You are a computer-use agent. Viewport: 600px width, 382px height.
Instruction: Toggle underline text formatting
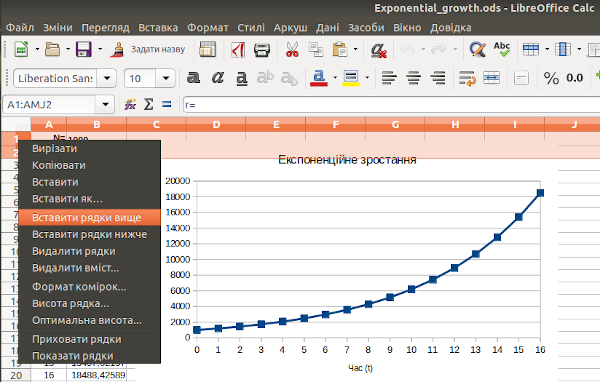pos(241,78)
